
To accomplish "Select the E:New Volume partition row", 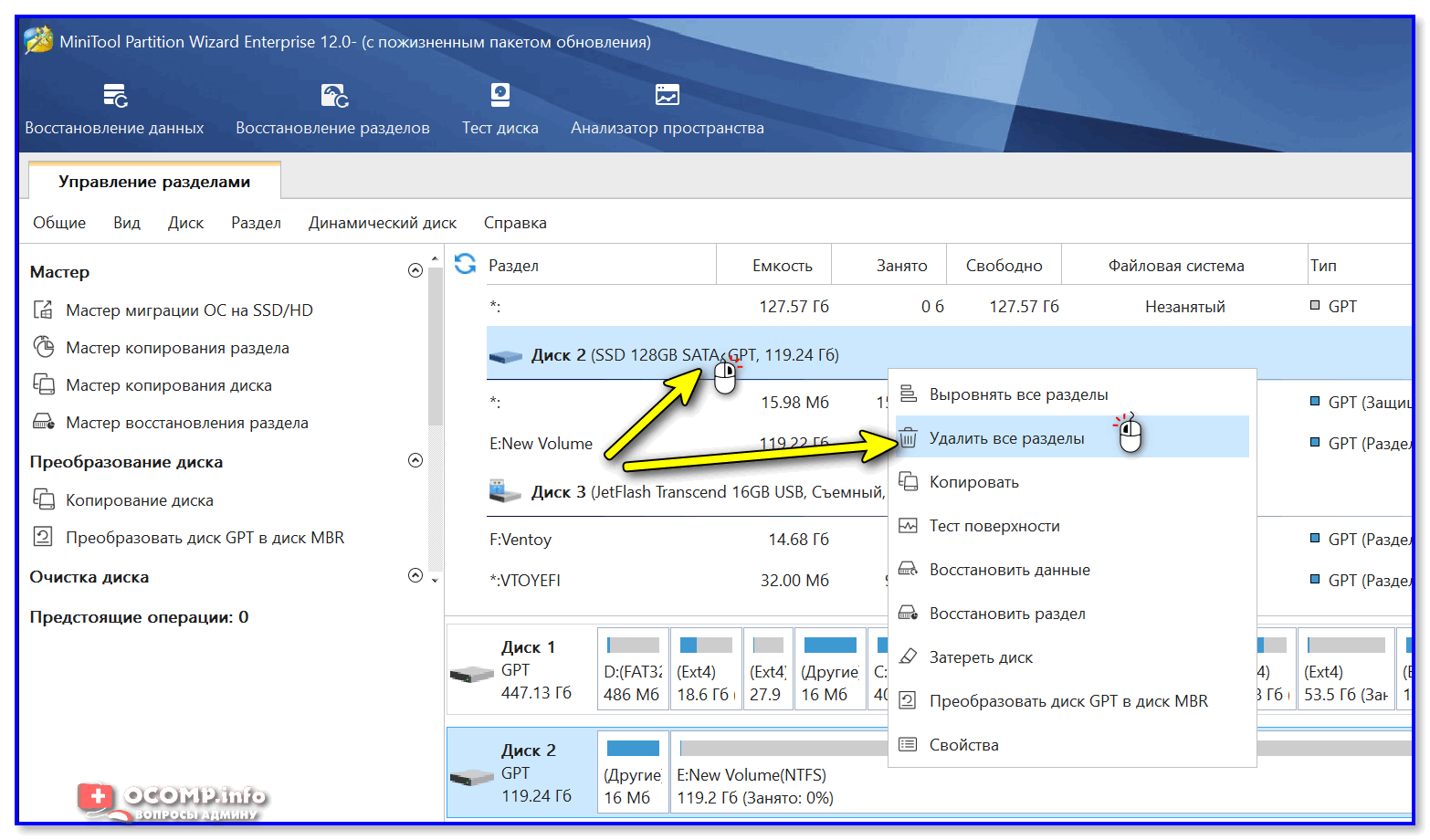I will click(687, 444).
